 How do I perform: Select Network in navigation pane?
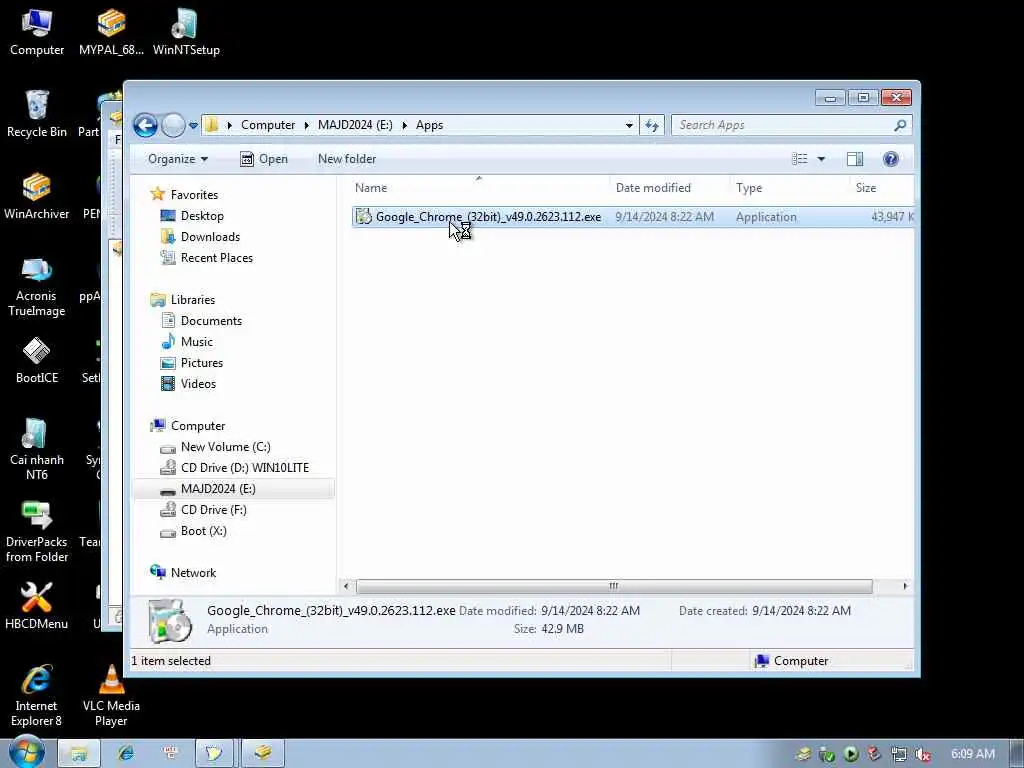(x=193, y=573)
